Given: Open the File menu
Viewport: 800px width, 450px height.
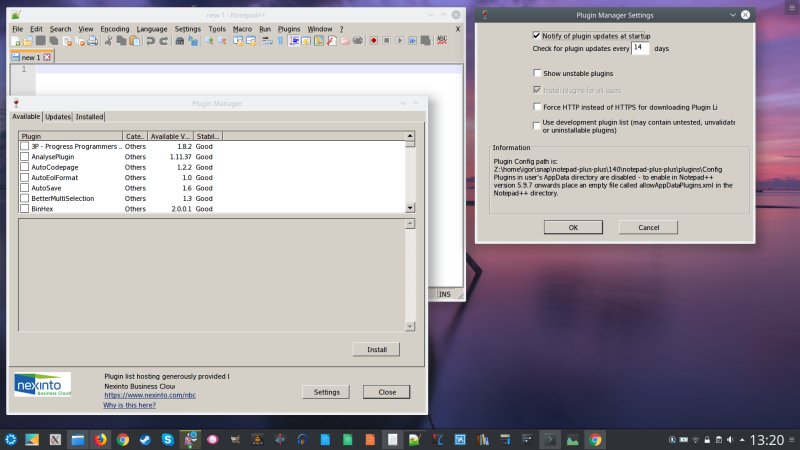Looking at the screenshot, I should click(17, 29).
